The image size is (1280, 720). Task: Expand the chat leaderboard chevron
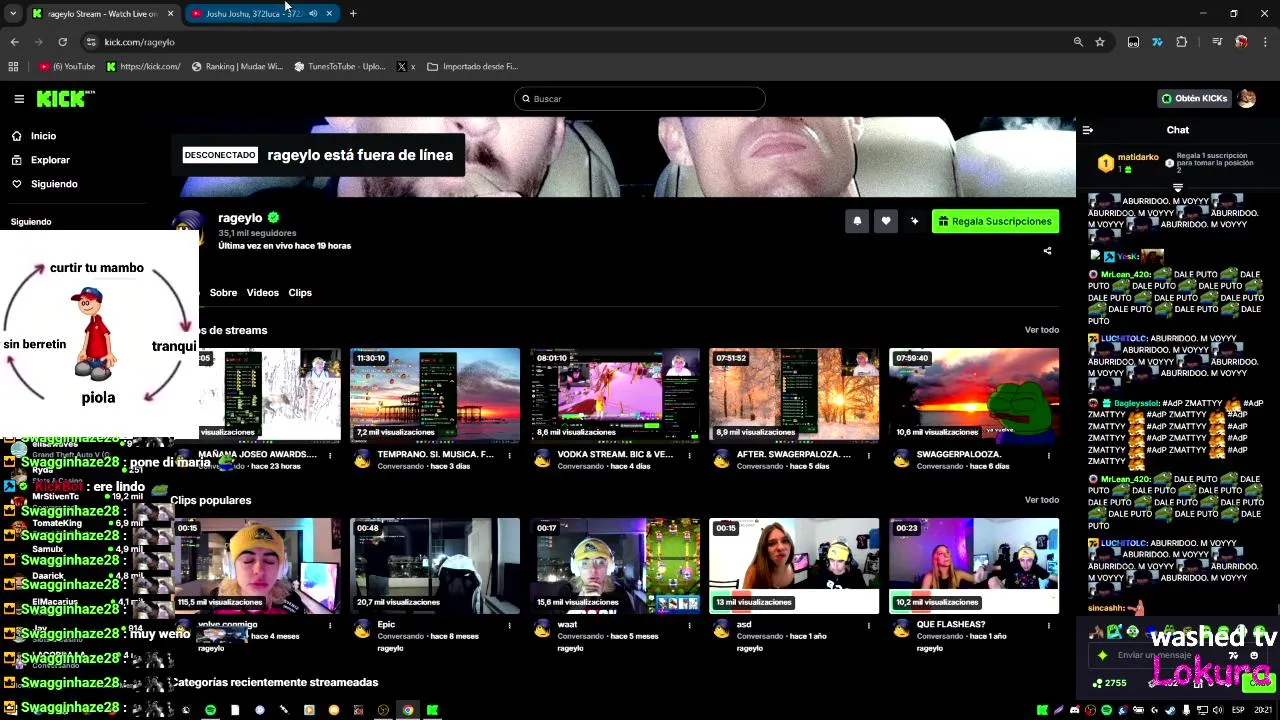1178,188
